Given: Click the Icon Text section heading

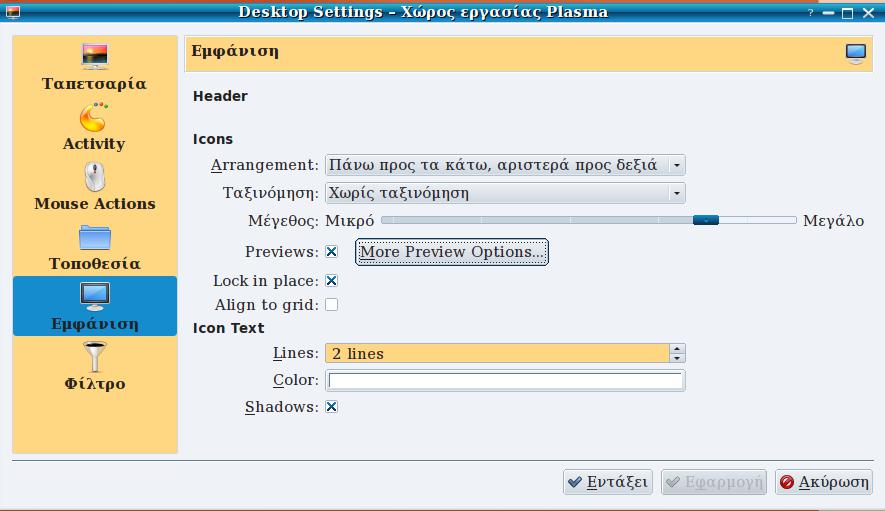Looking at the screenshot, I should [229, 328].
